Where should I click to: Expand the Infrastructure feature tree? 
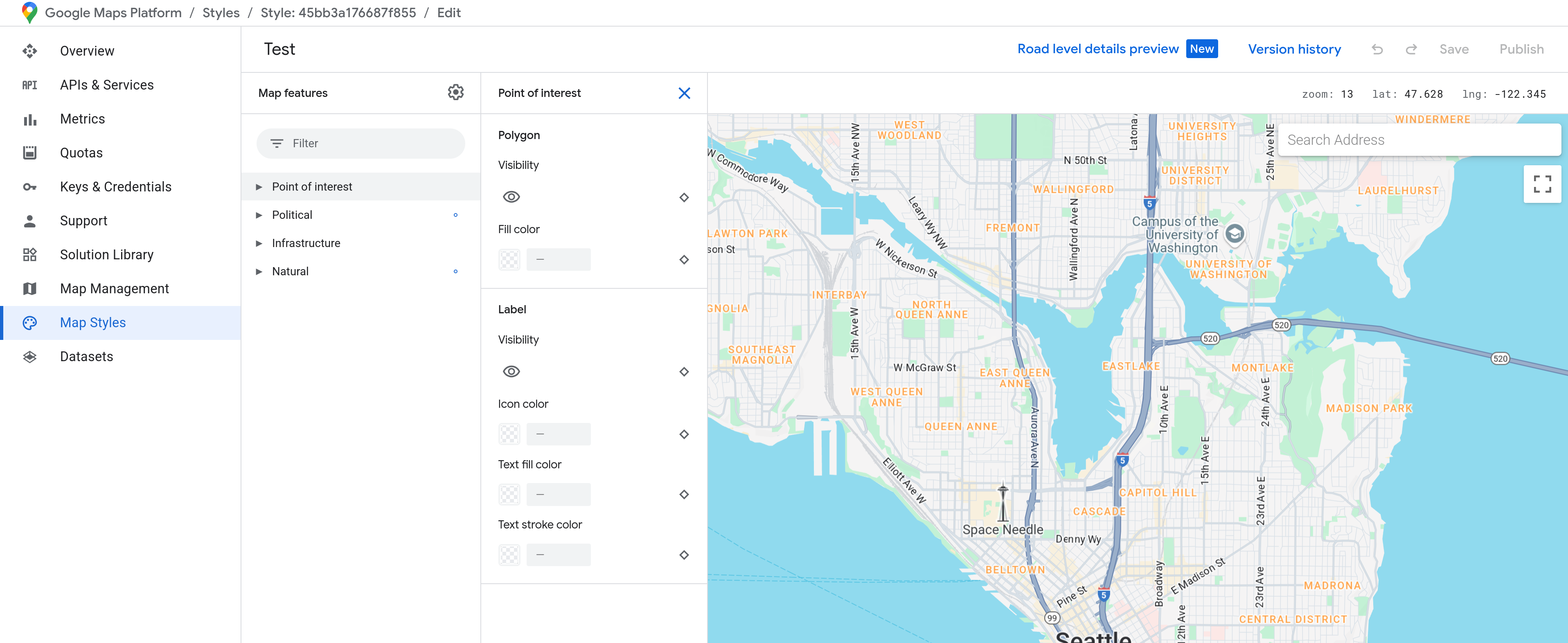(259, 243)
